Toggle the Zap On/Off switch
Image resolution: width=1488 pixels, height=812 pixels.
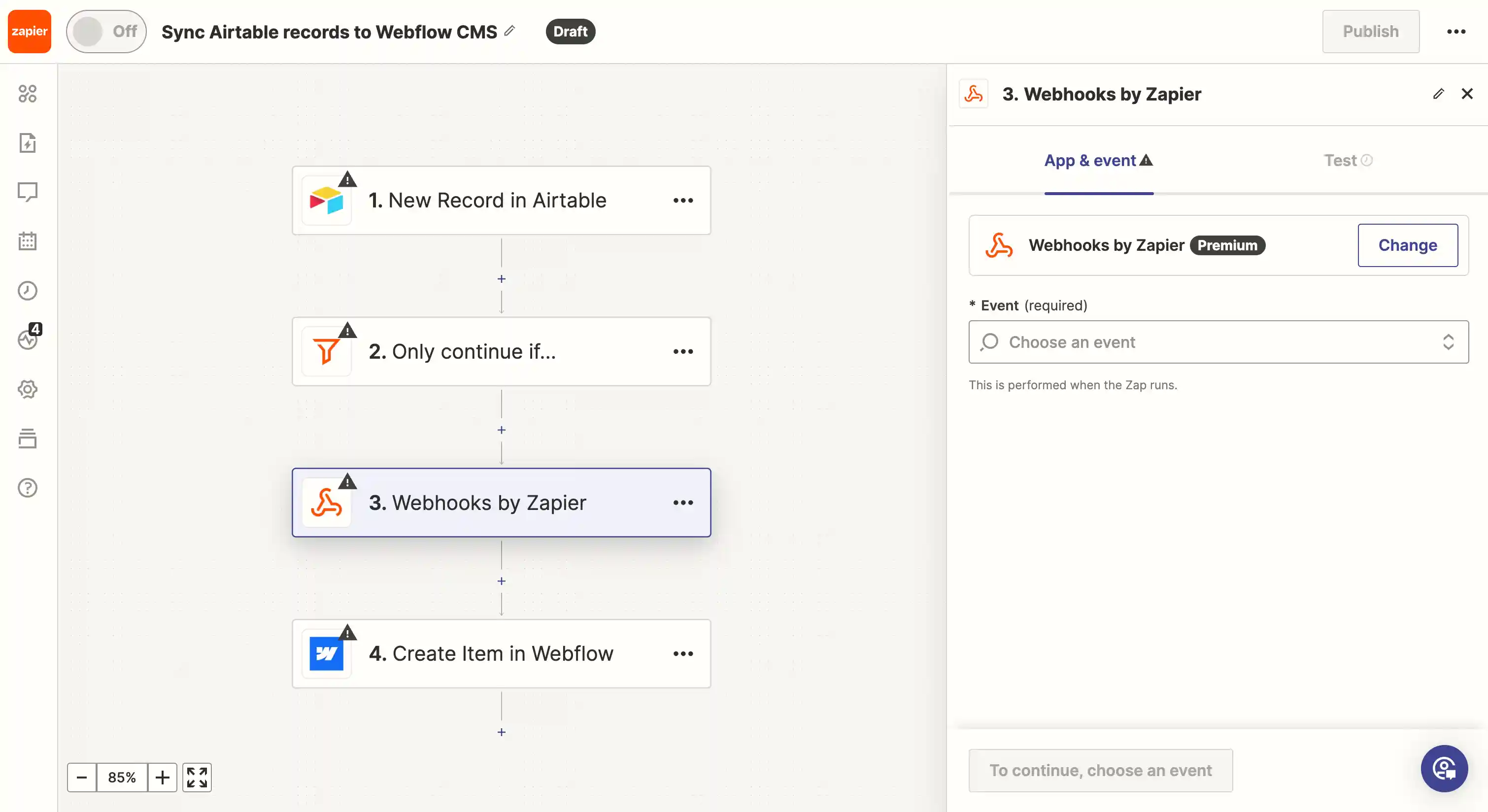(106, 31)
